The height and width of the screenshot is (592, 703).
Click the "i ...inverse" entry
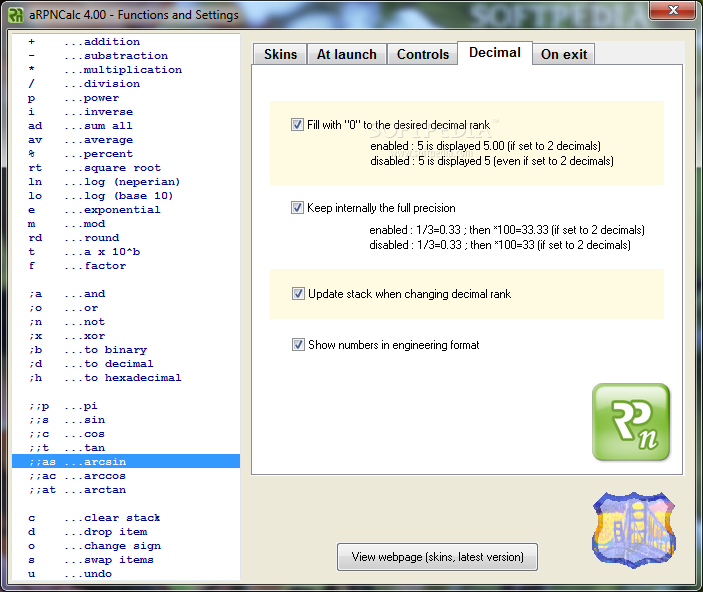pos(126,112)
